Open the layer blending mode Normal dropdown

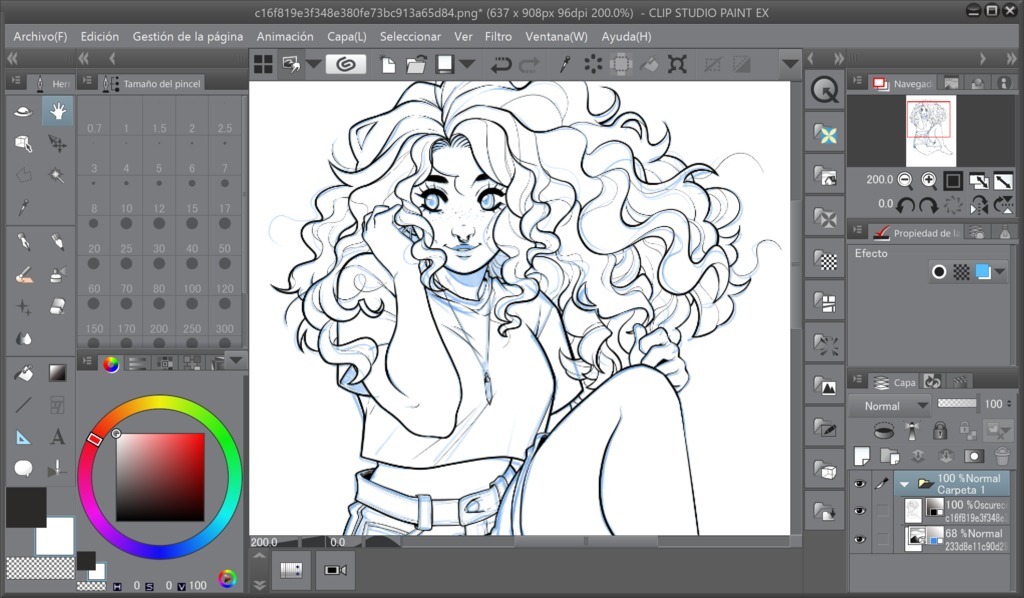(x=889, y=406)
